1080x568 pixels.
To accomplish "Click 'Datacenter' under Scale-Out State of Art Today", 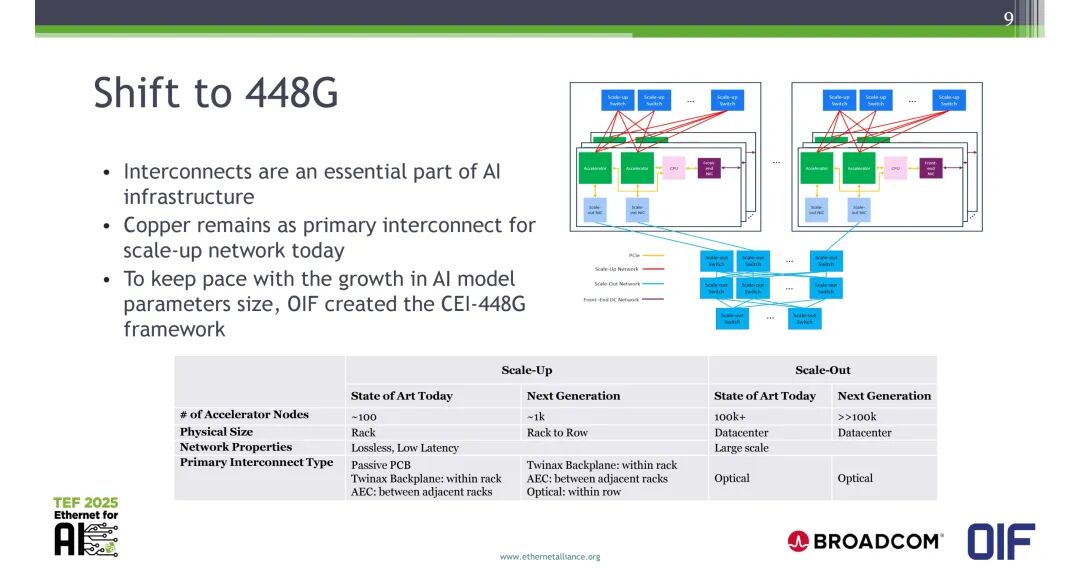I will click(741, 432).
